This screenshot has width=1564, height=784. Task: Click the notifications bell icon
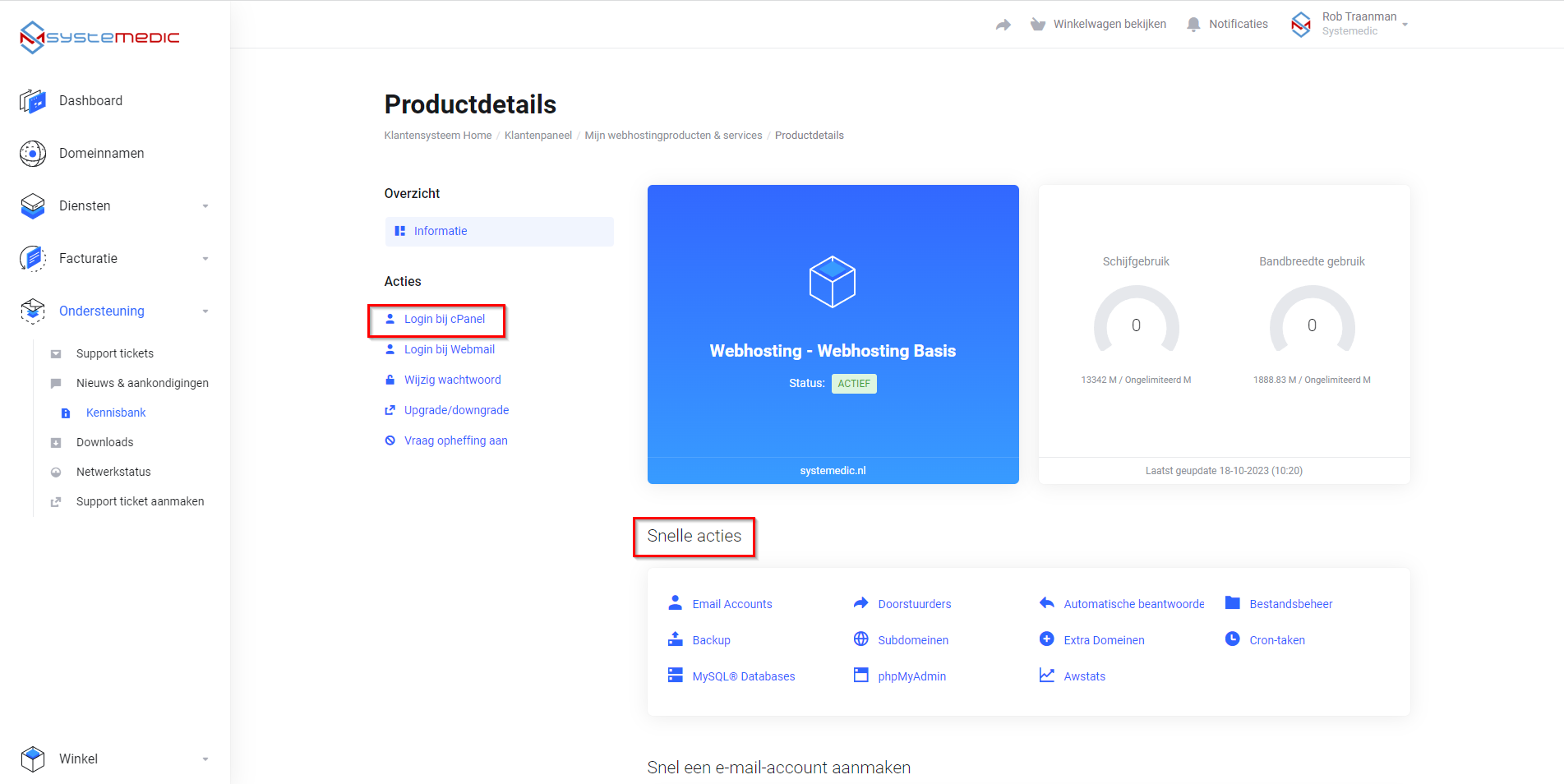pos(1193,25)
